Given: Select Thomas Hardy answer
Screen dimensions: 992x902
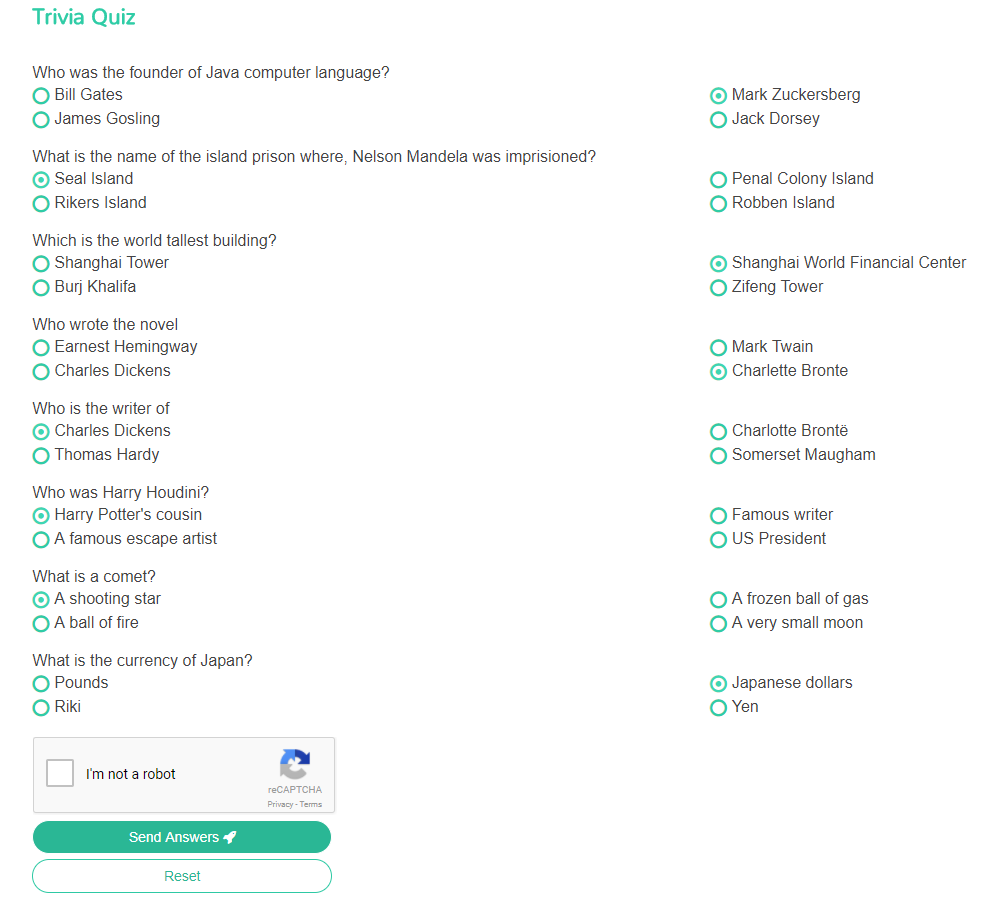Looking at the screenshot, I should tap(41, 455).
